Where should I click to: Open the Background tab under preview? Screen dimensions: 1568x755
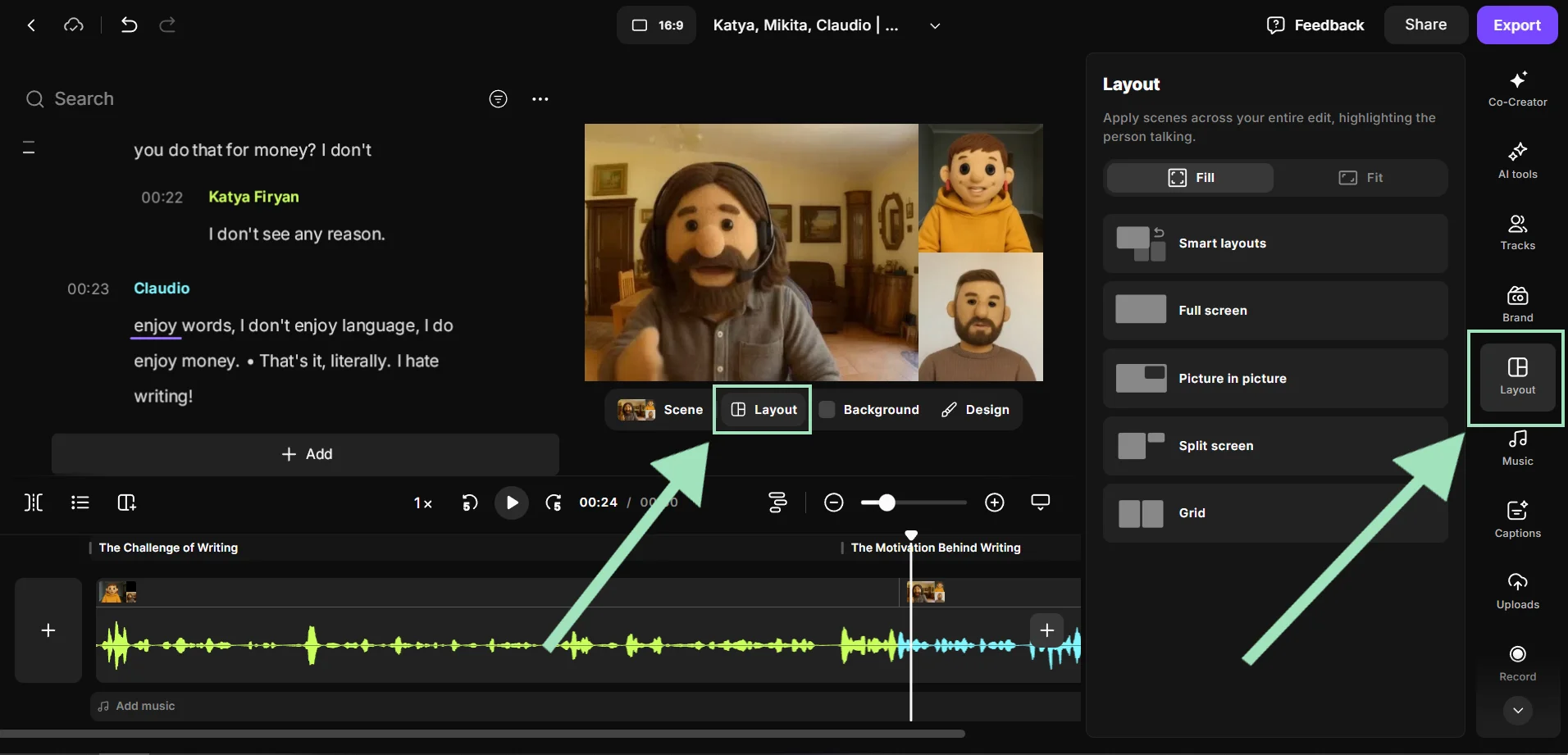point(869,410)
